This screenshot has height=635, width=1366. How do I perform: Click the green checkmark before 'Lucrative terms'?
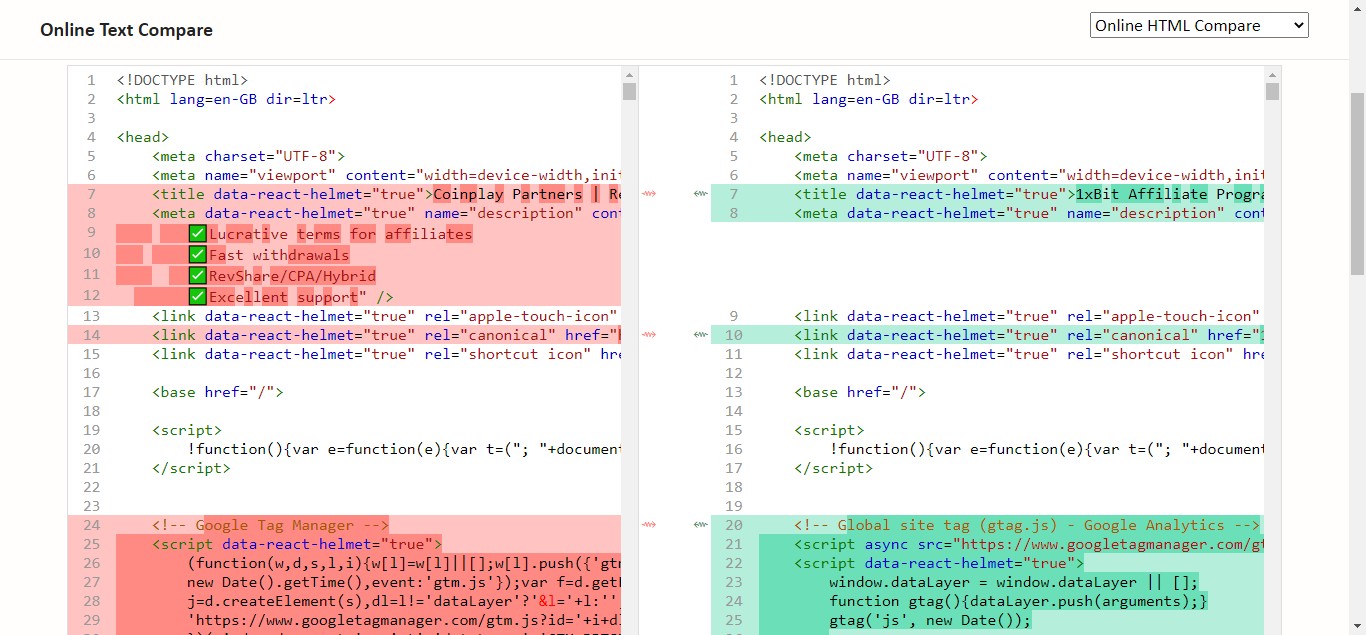pos(197,233)
